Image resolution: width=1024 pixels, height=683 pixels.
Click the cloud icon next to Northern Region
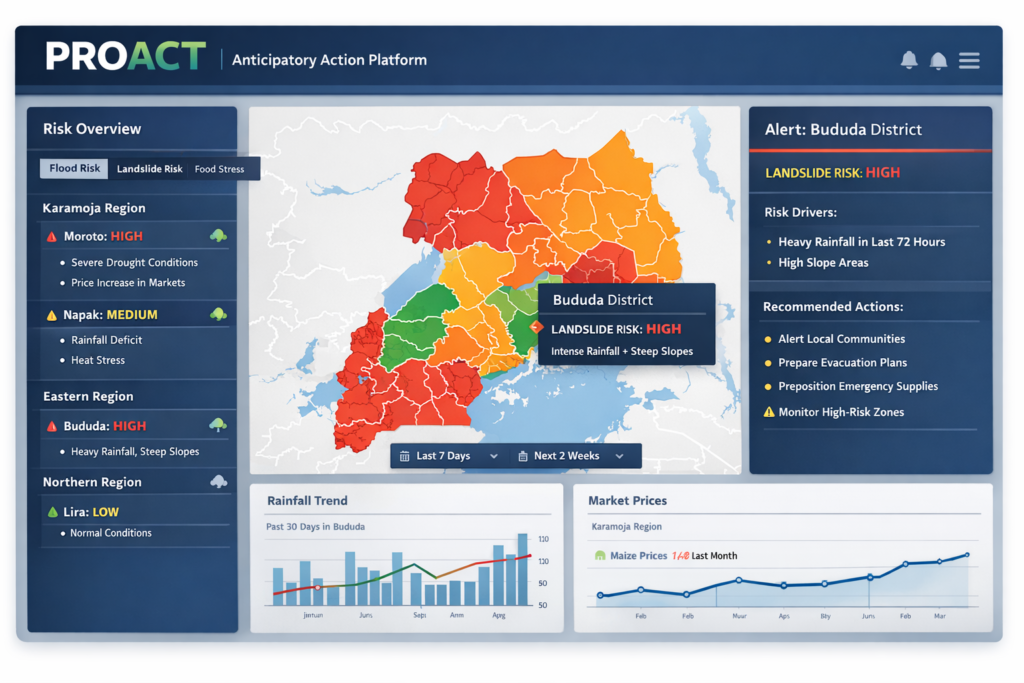tap(218, 482)
